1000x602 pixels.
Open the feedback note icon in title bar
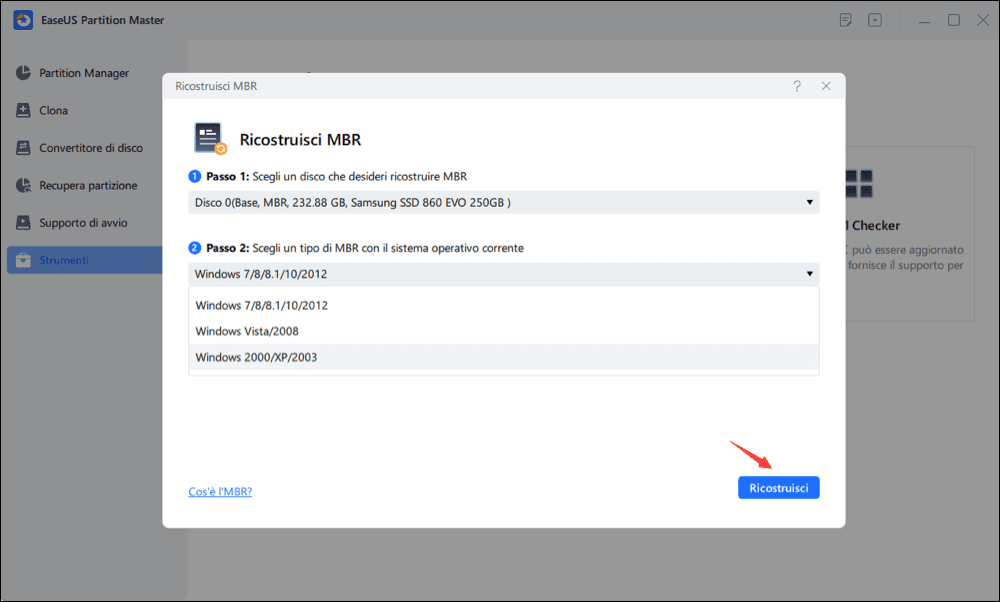click(x=846, y=20)
